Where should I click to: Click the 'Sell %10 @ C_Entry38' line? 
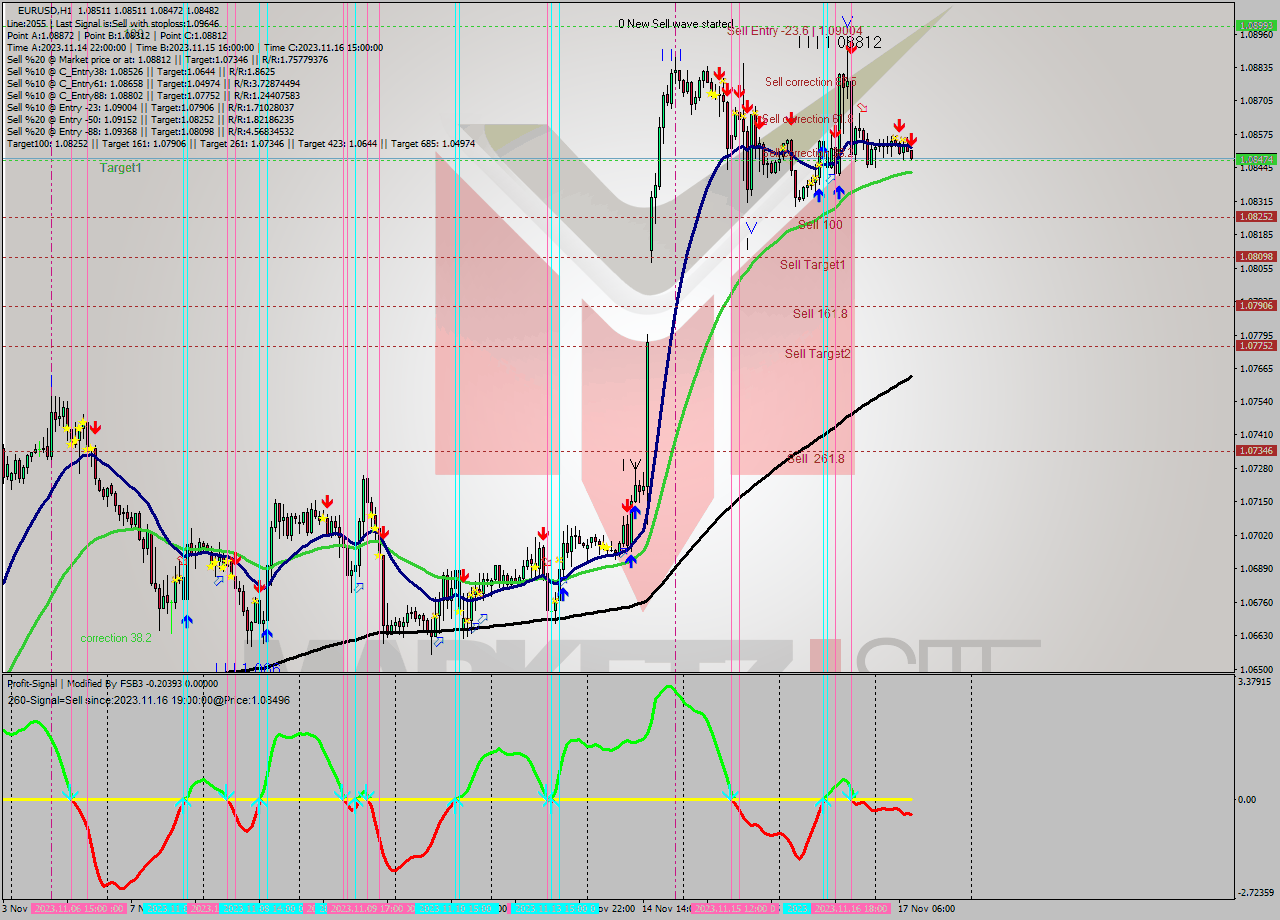click(x=140, y=71)
